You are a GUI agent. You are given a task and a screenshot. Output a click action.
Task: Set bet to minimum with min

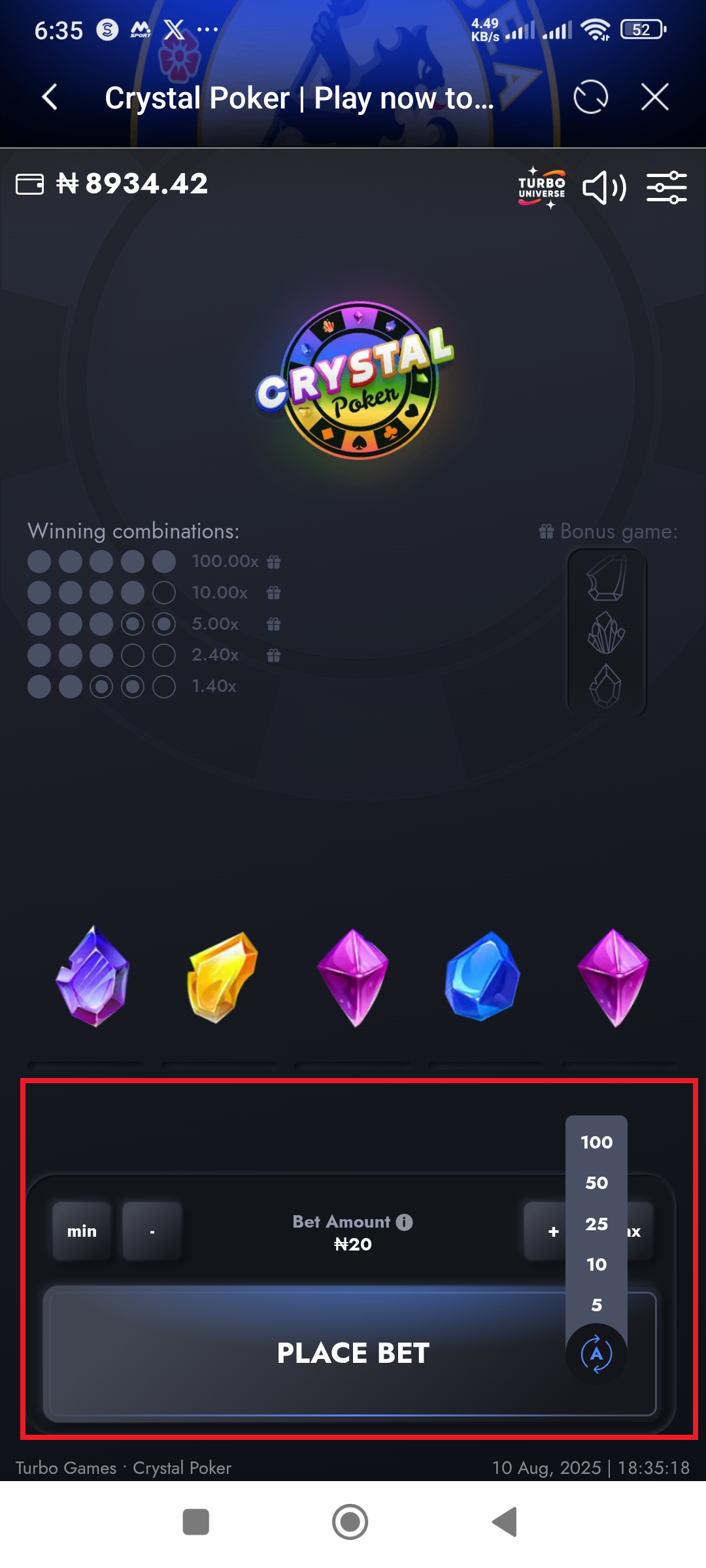82,1231
